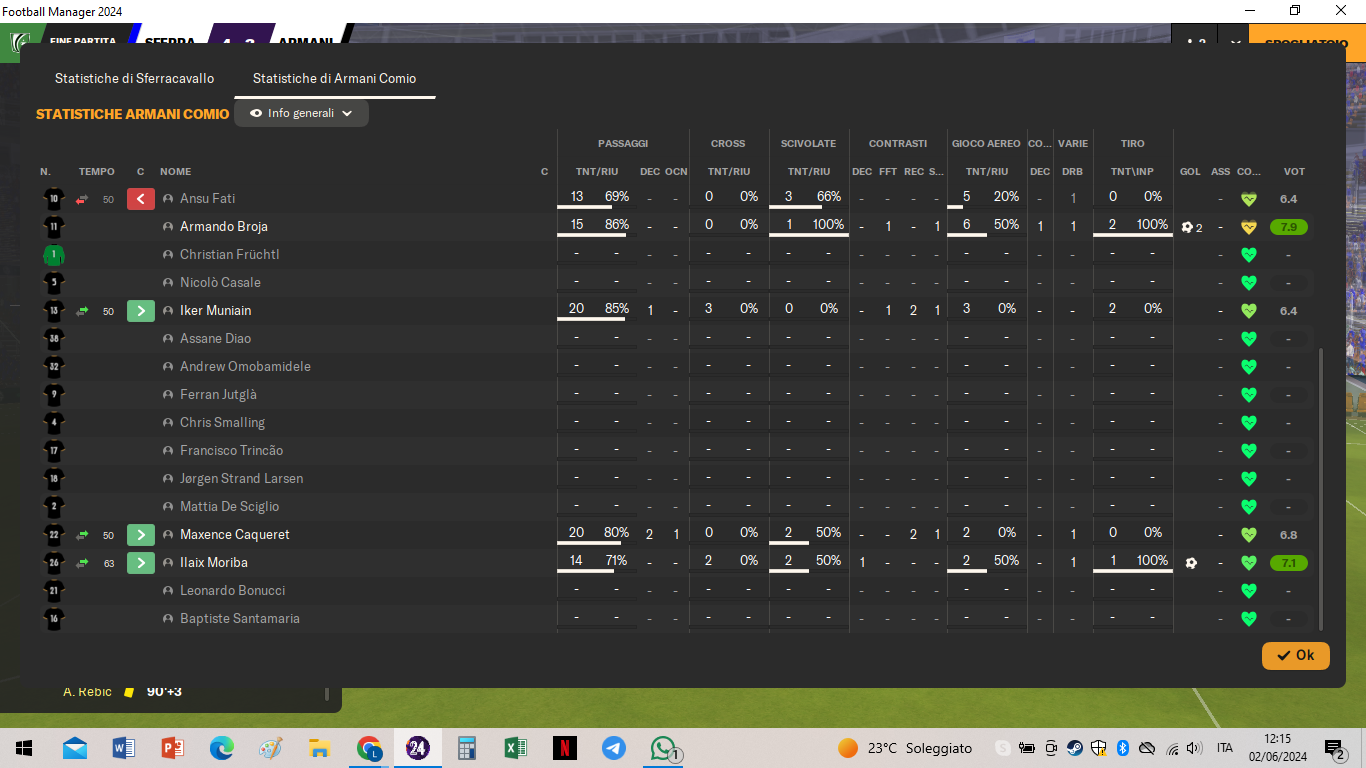Viewport: 1366px width, 768px height.
Task: Open the Windows Start menu
Action: [24, 748]
